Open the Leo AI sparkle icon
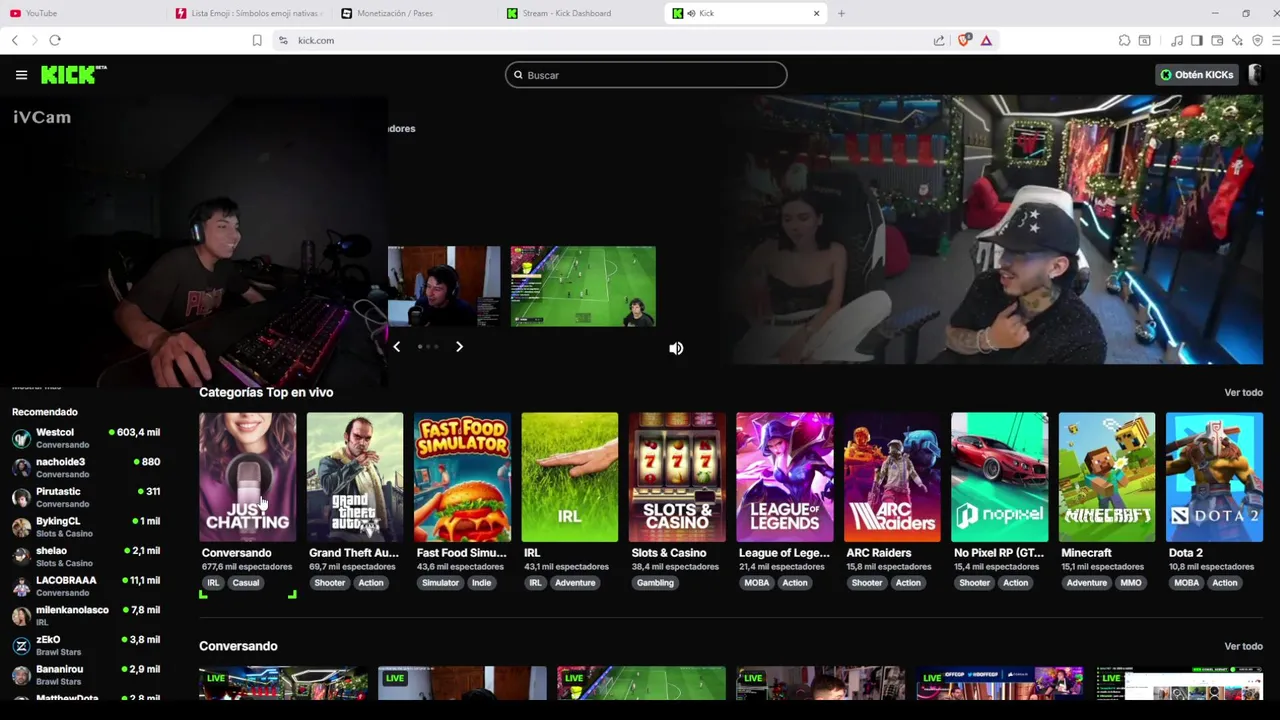The height and width of the screenshot is (720, 1280). [1237, 40]
